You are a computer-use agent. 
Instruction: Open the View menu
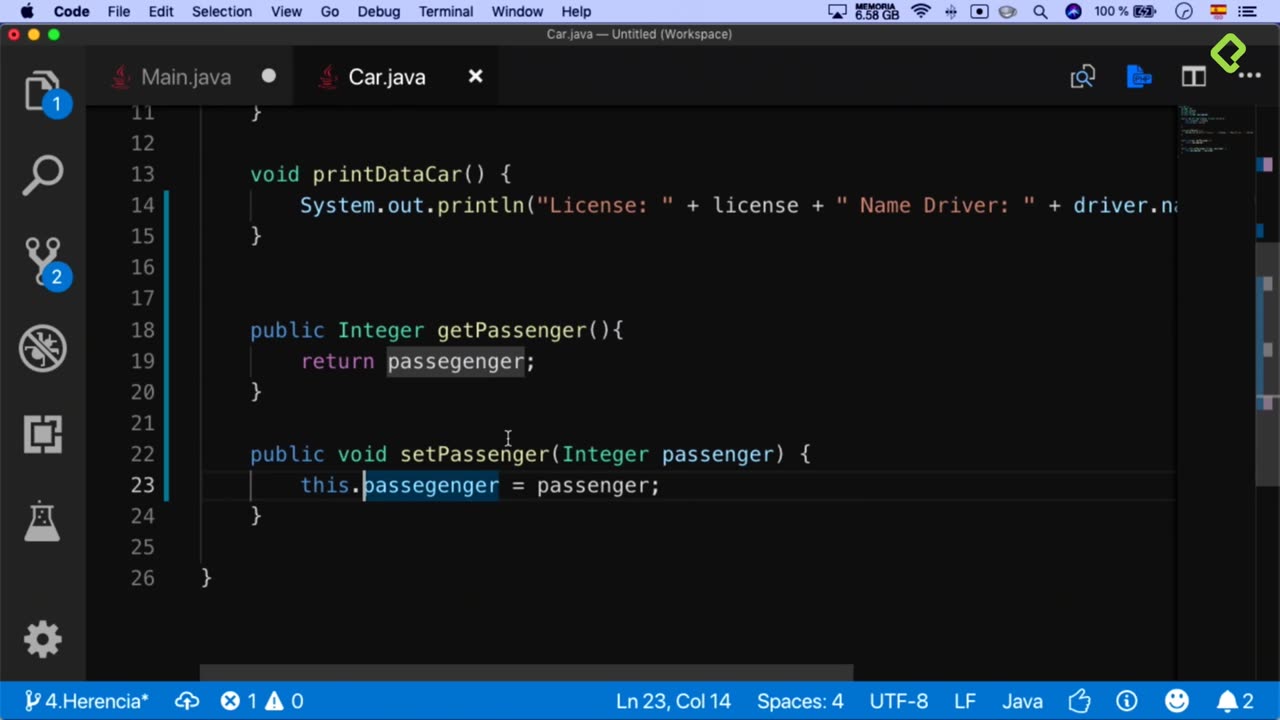pyautogui.click(x=286, y=11)
